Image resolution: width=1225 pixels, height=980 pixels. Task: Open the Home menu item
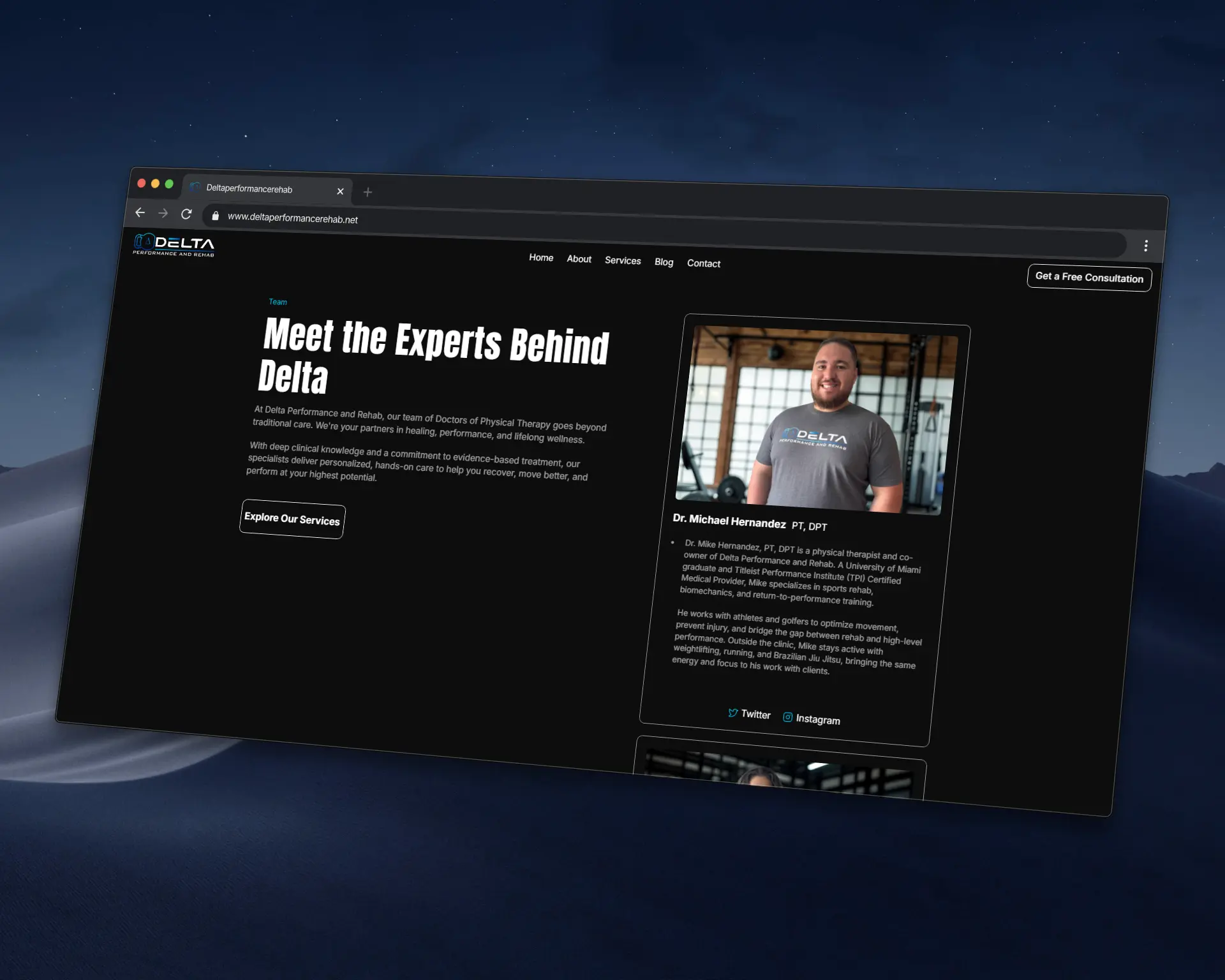[541, 258]
